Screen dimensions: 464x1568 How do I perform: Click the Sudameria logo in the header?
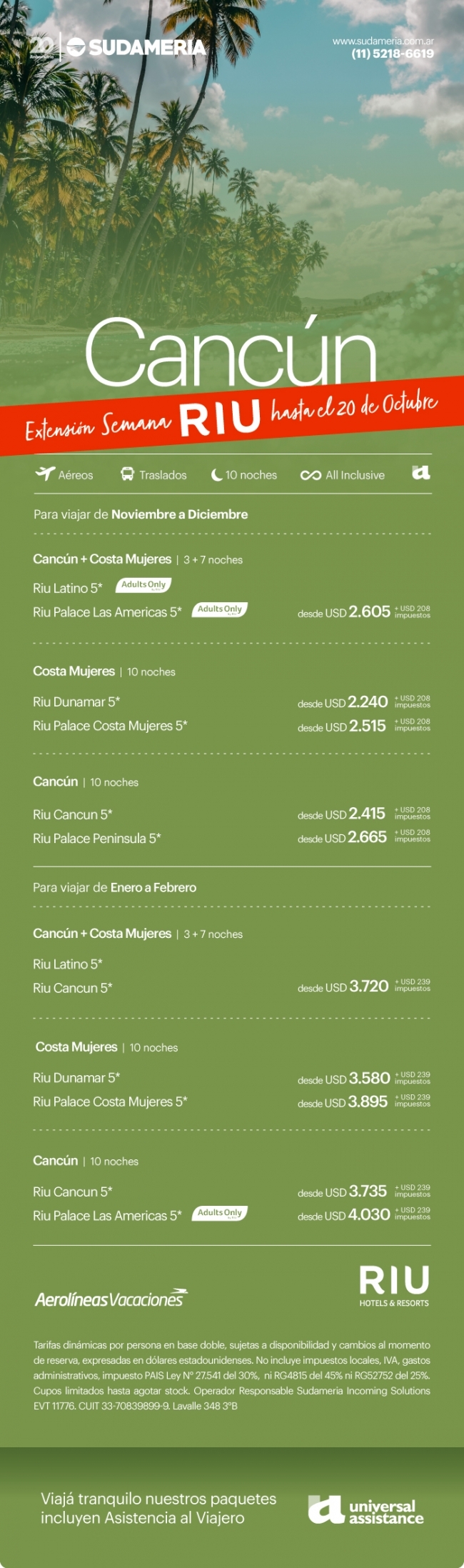136,48
